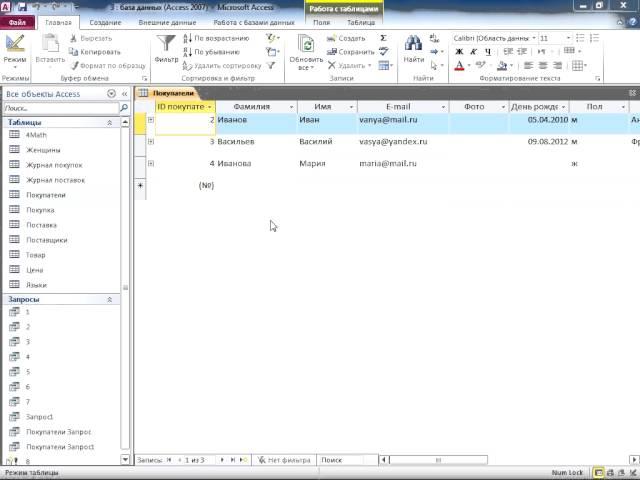Screen dimensions: 640x480
Task: Click Копировать in clipboard group
Action: (x=97, y=52)
